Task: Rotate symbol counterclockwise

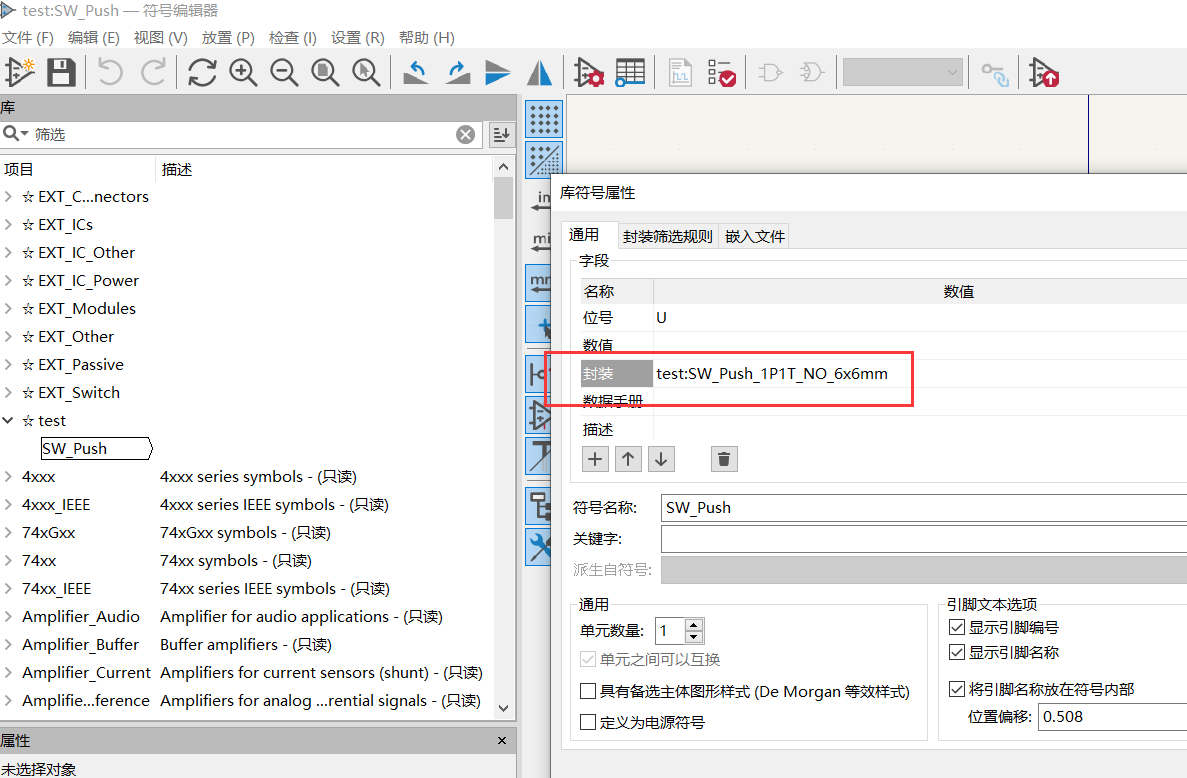Action: point(416,72)
